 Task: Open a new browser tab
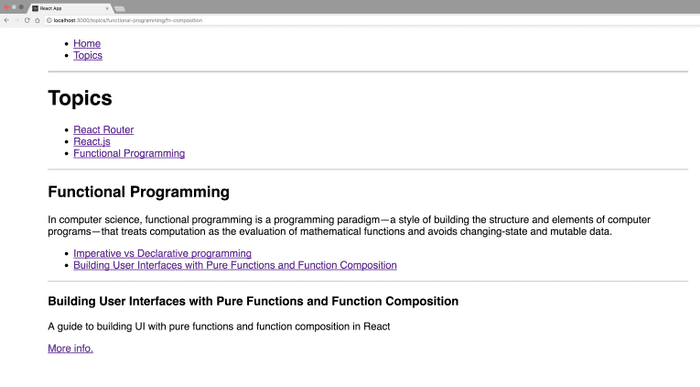pos(119,8)
